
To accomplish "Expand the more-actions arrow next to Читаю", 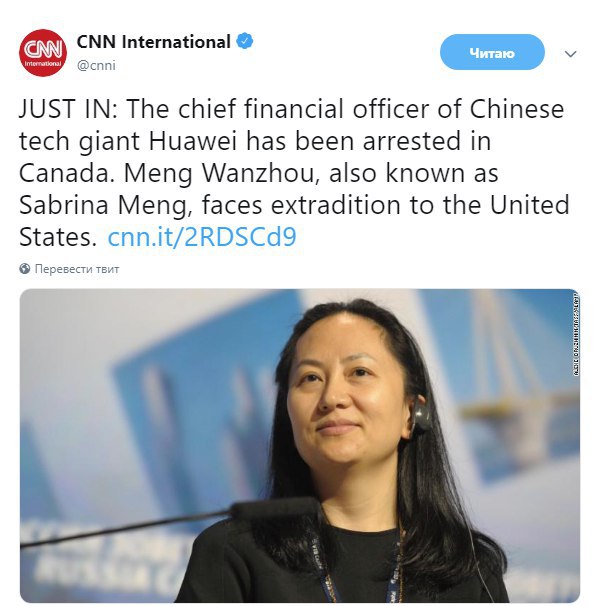I will click(570, 54).
